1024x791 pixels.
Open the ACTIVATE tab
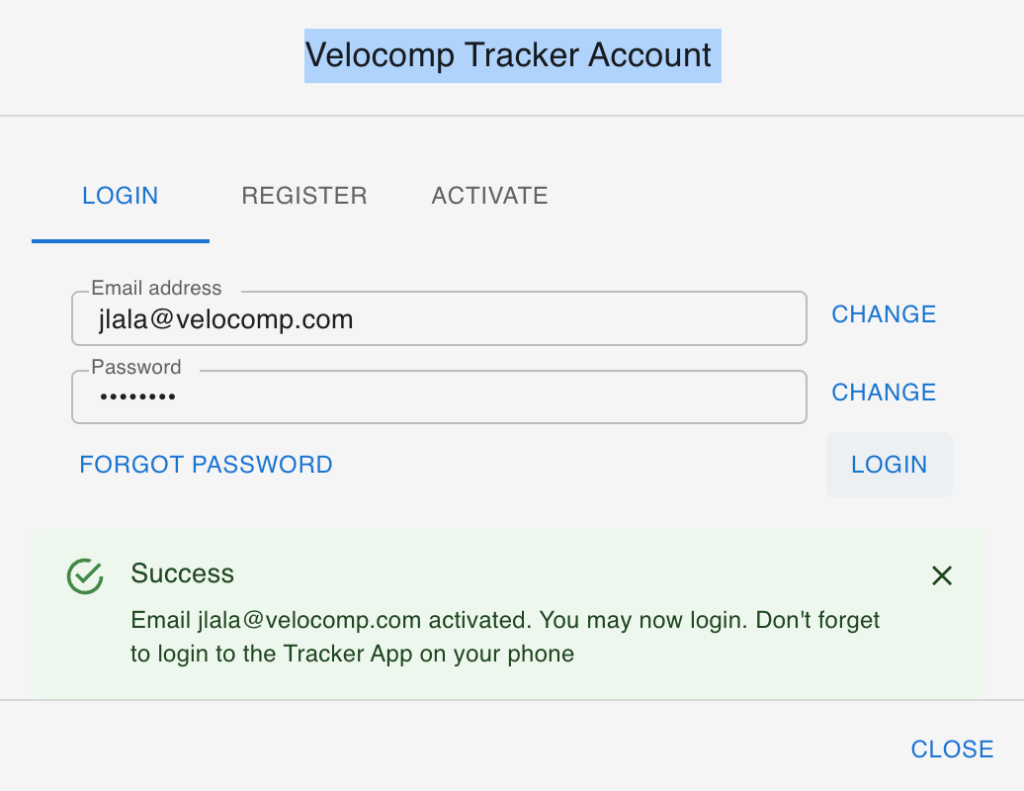click(x=489, y=195)
